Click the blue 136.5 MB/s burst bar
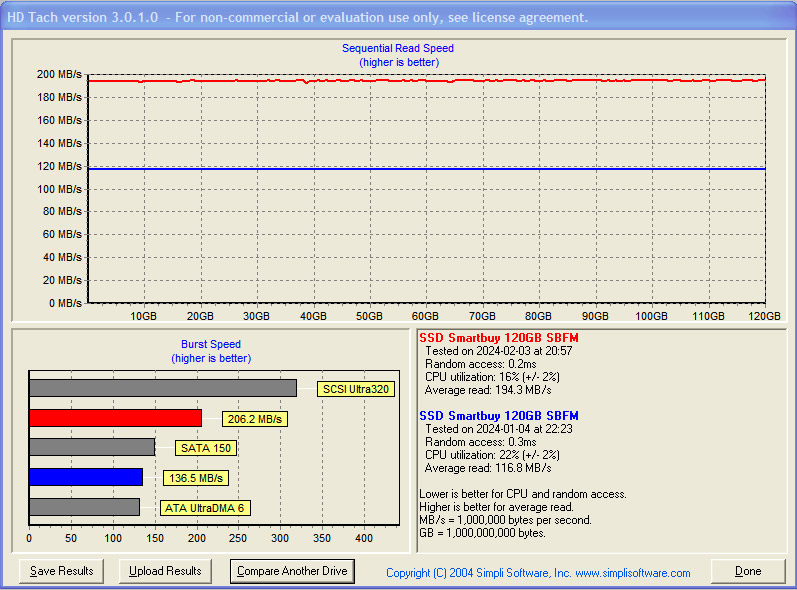 [x=85, y=477]
